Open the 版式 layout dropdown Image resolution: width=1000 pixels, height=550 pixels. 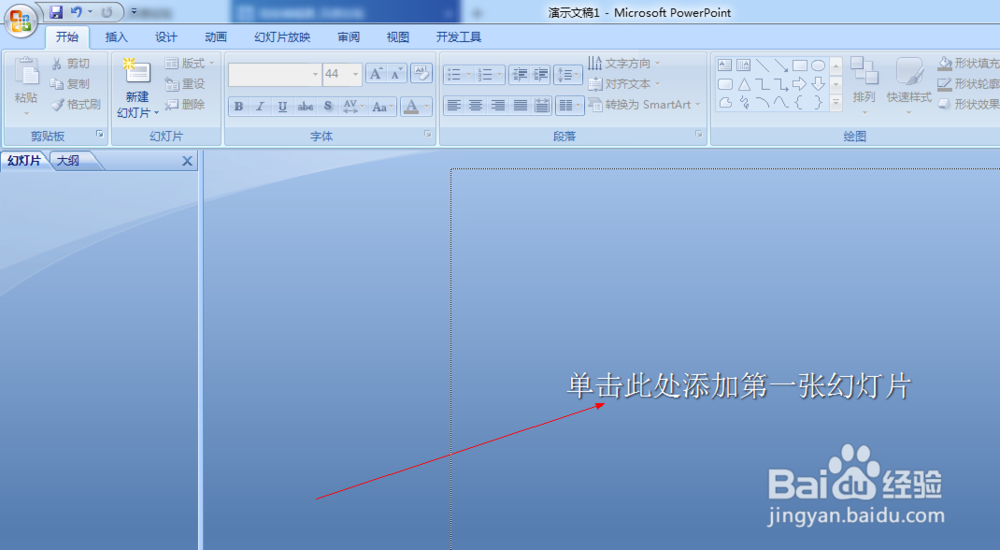189,63
